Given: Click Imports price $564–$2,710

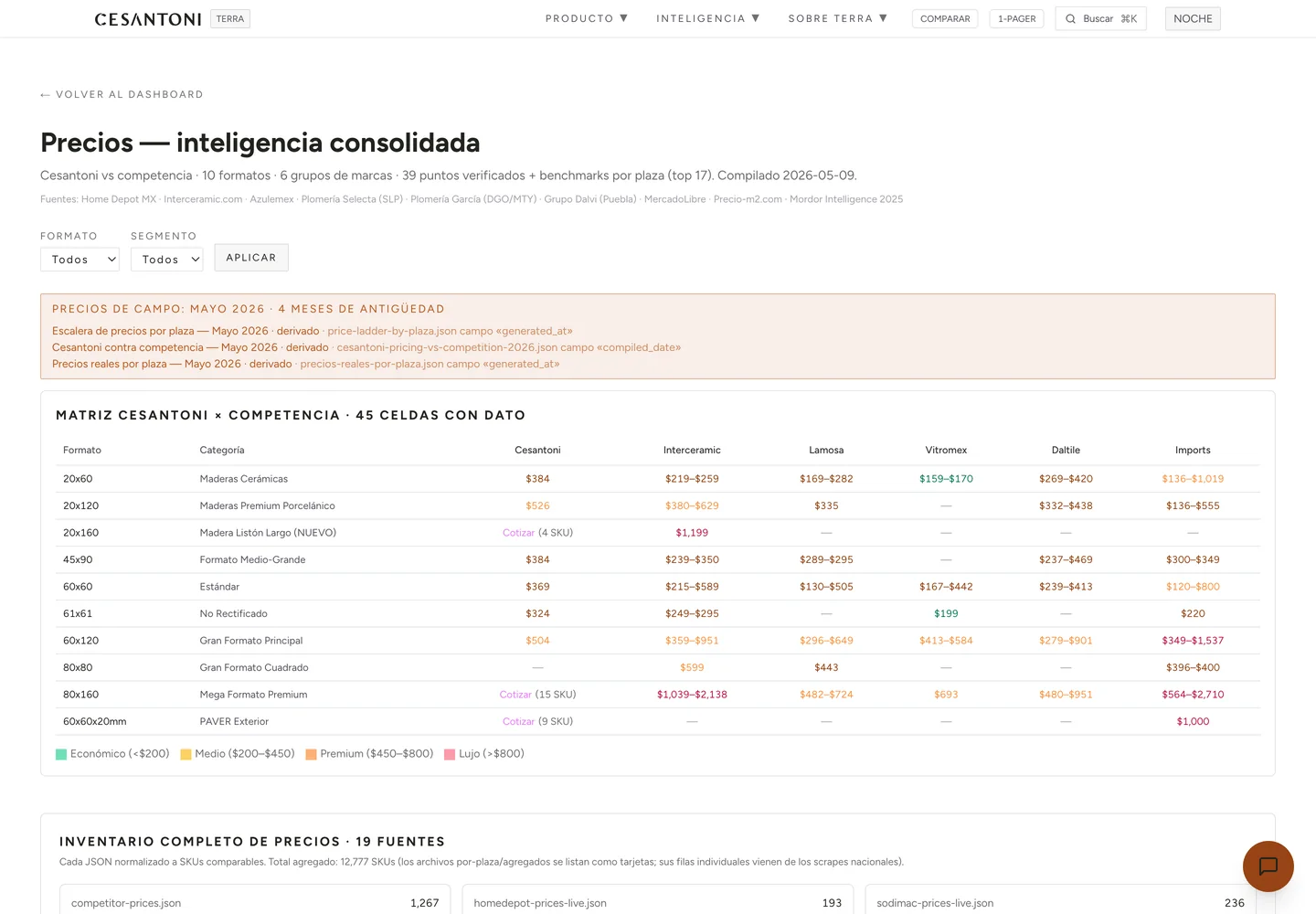Looking at the screenshot, I should [1193, 695].
